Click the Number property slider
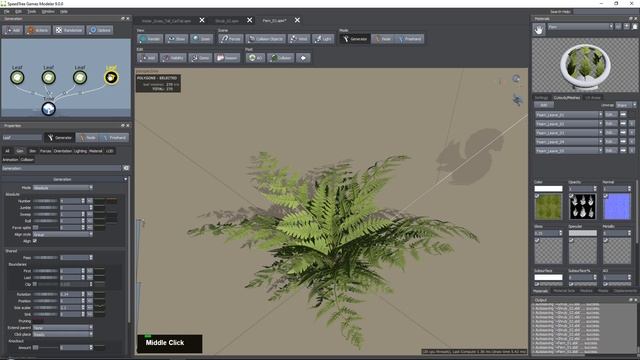640x360 pixels. coord(45,201)
